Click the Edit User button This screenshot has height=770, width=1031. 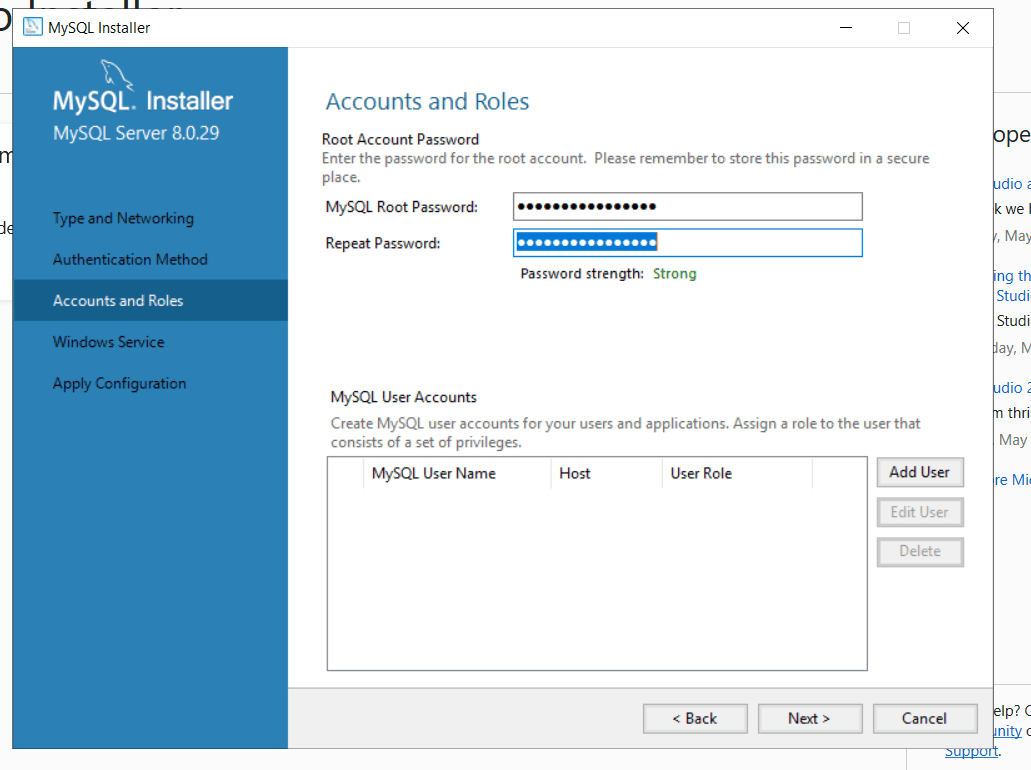point(919,512)
